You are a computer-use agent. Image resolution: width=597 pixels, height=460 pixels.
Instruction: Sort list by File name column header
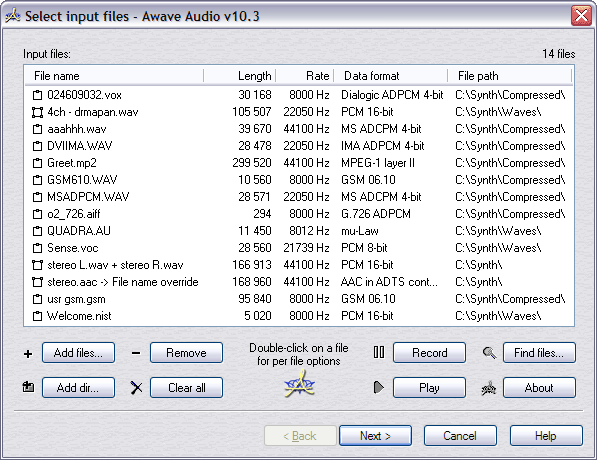pos(114,76)
